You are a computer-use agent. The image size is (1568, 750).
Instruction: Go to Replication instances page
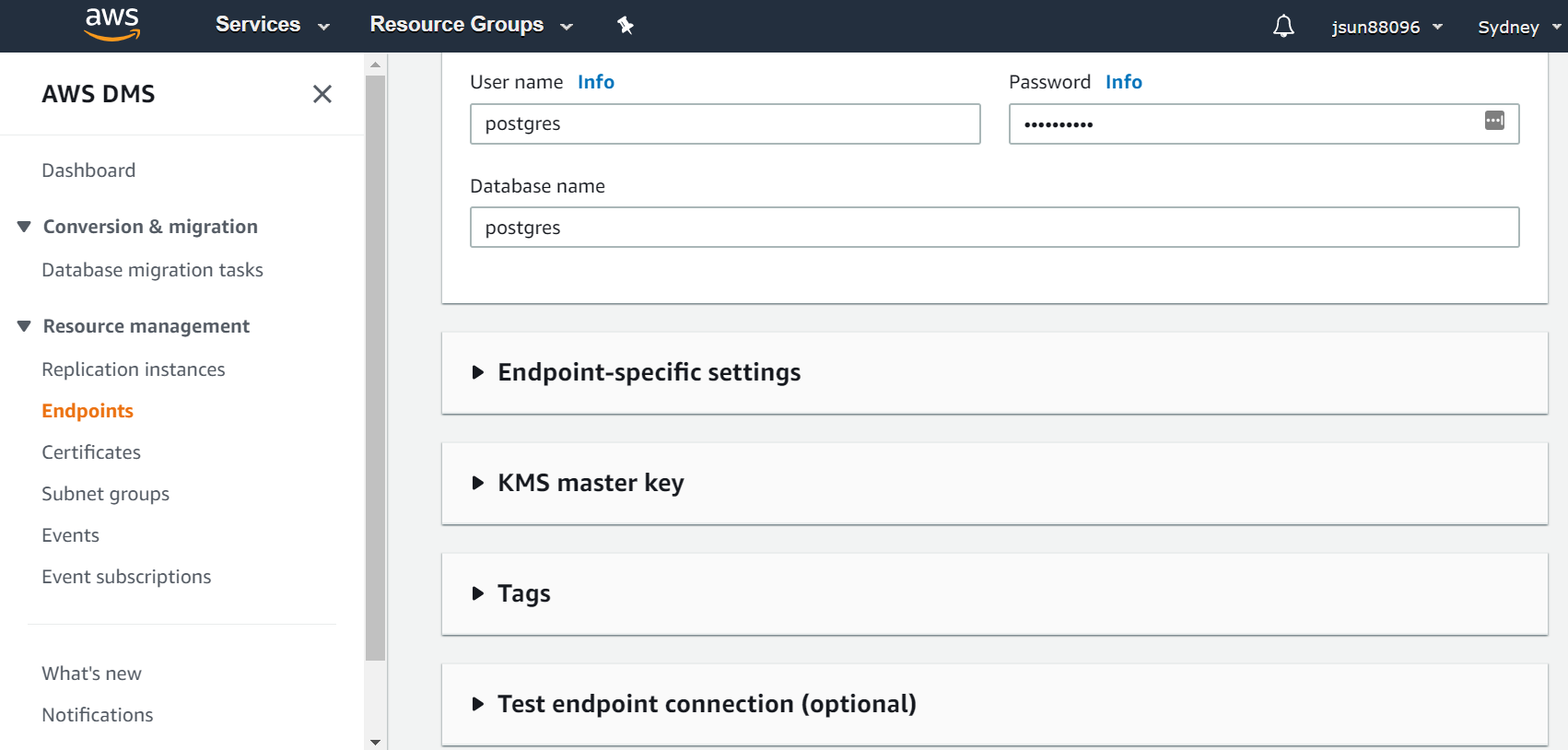(134, 369)
